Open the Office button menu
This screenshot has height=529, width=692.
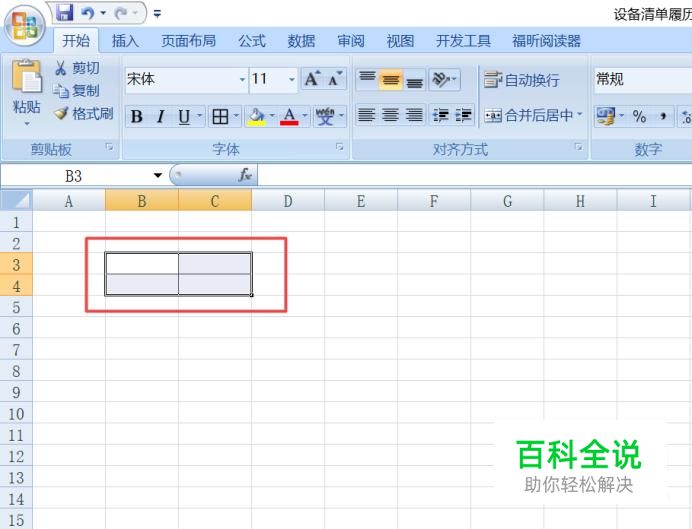tap(25, 25)
